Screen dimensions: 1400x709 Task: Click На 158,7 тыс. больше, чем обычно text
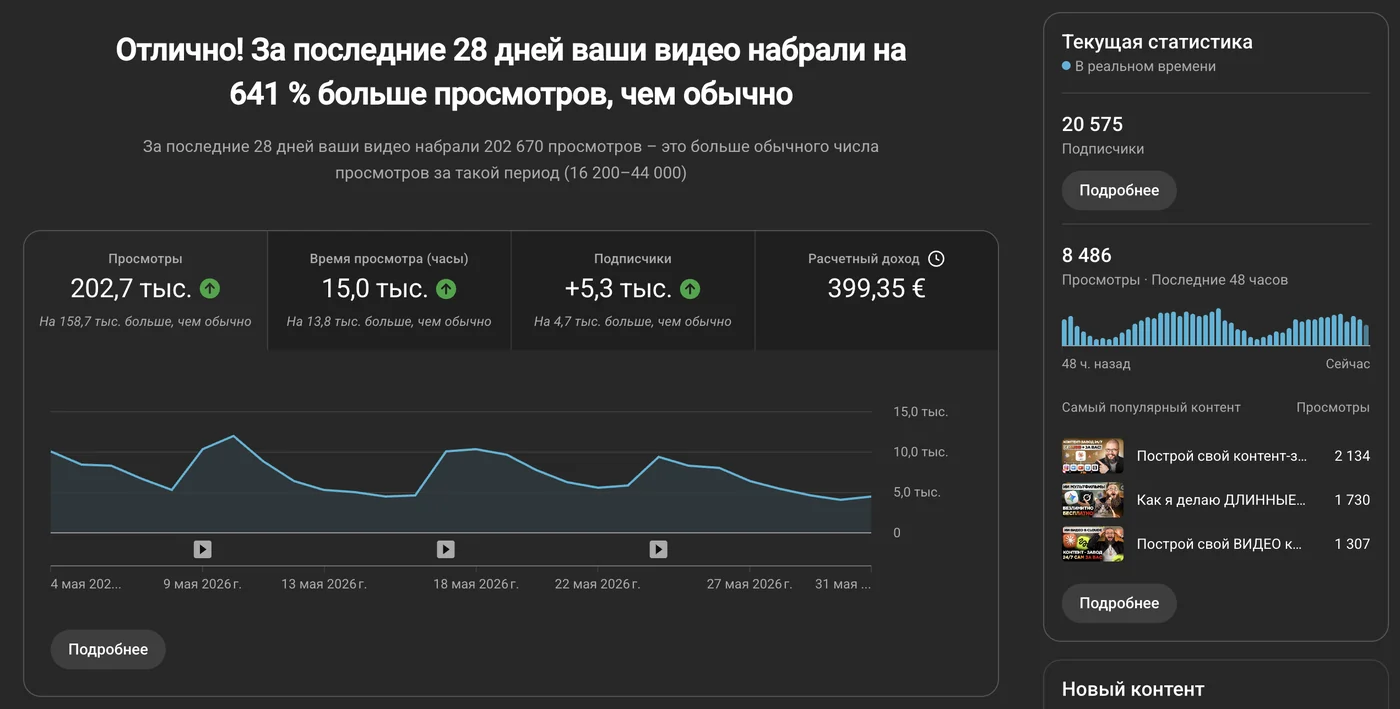pyautogui.click(x=145, y=322)
